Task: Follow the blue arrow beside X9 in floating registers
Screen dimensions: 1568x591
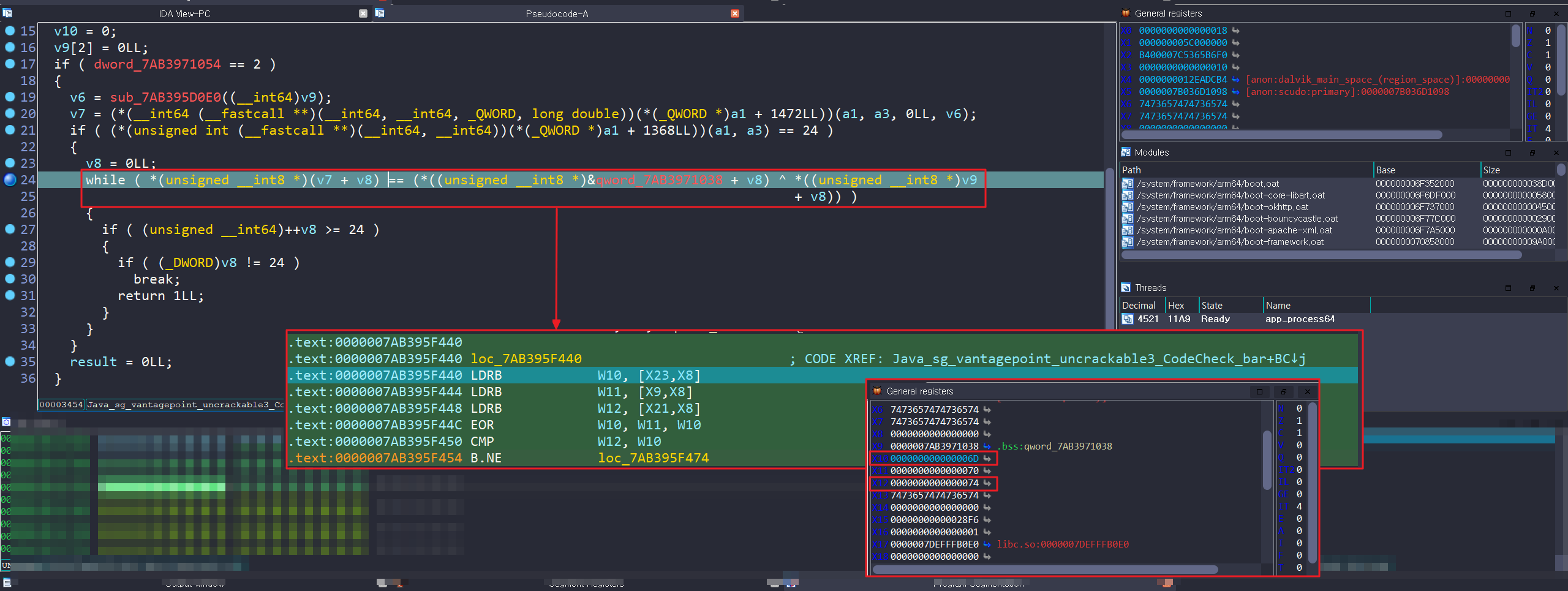Action: pos(987,446)
